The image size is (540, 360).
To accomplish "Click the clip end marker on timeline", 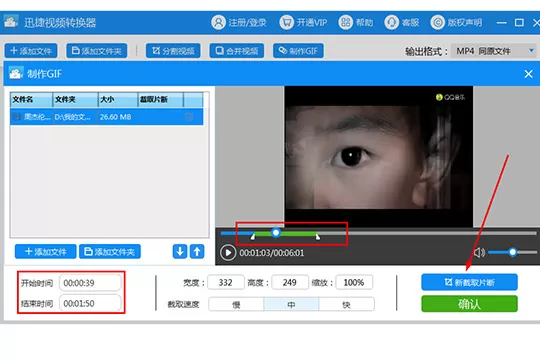I will [x=318, y=236].
